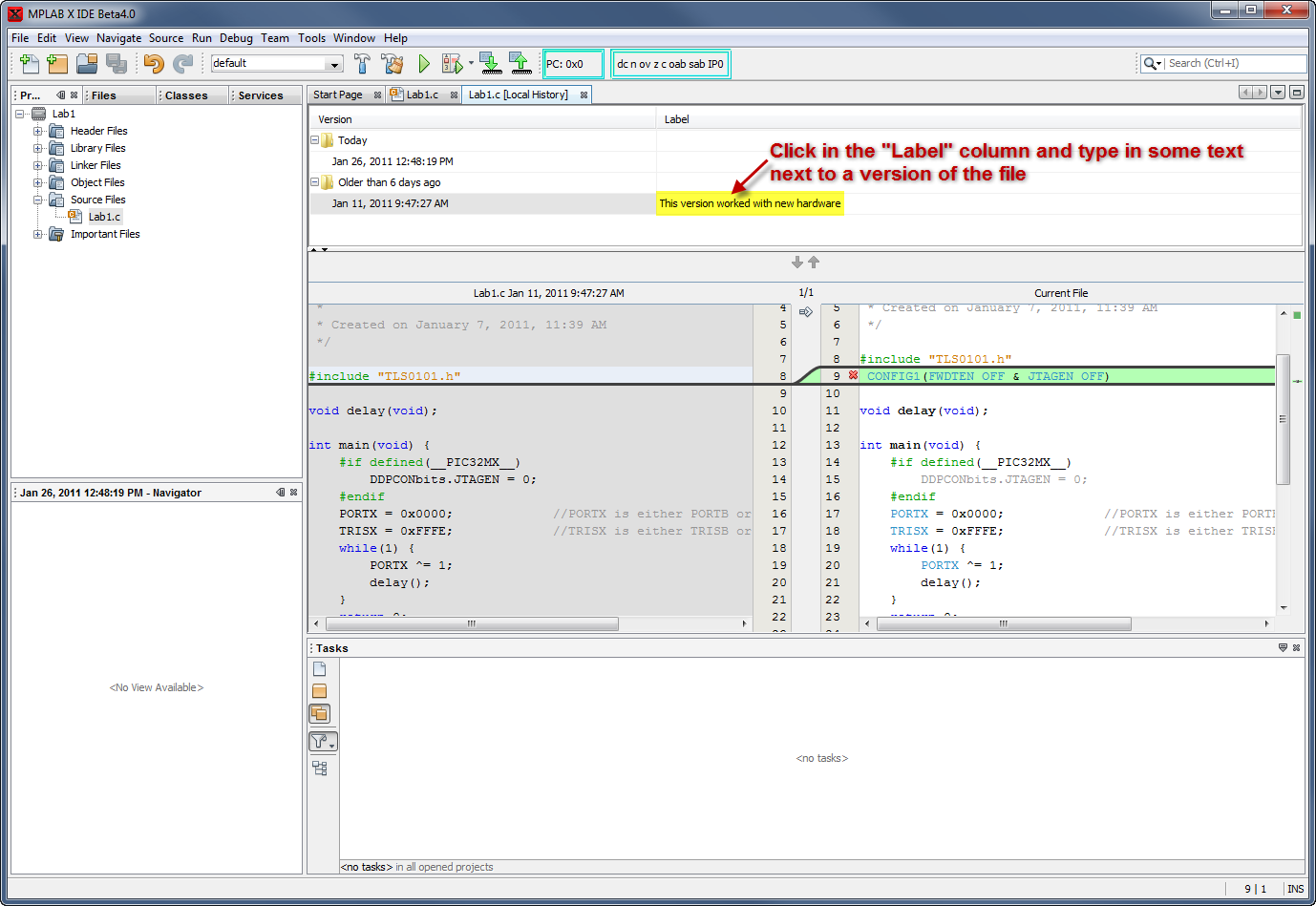Run the project with the green arrow
Viewport: 1316px width, 906px height.
pyautogui.click(x=424, y=64)
